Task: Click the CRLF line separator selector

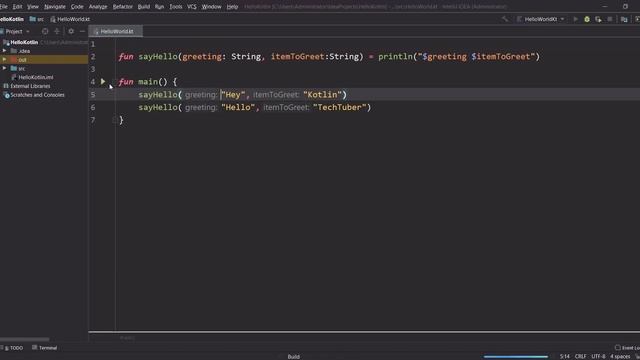Action: click(x=580, y=357)
